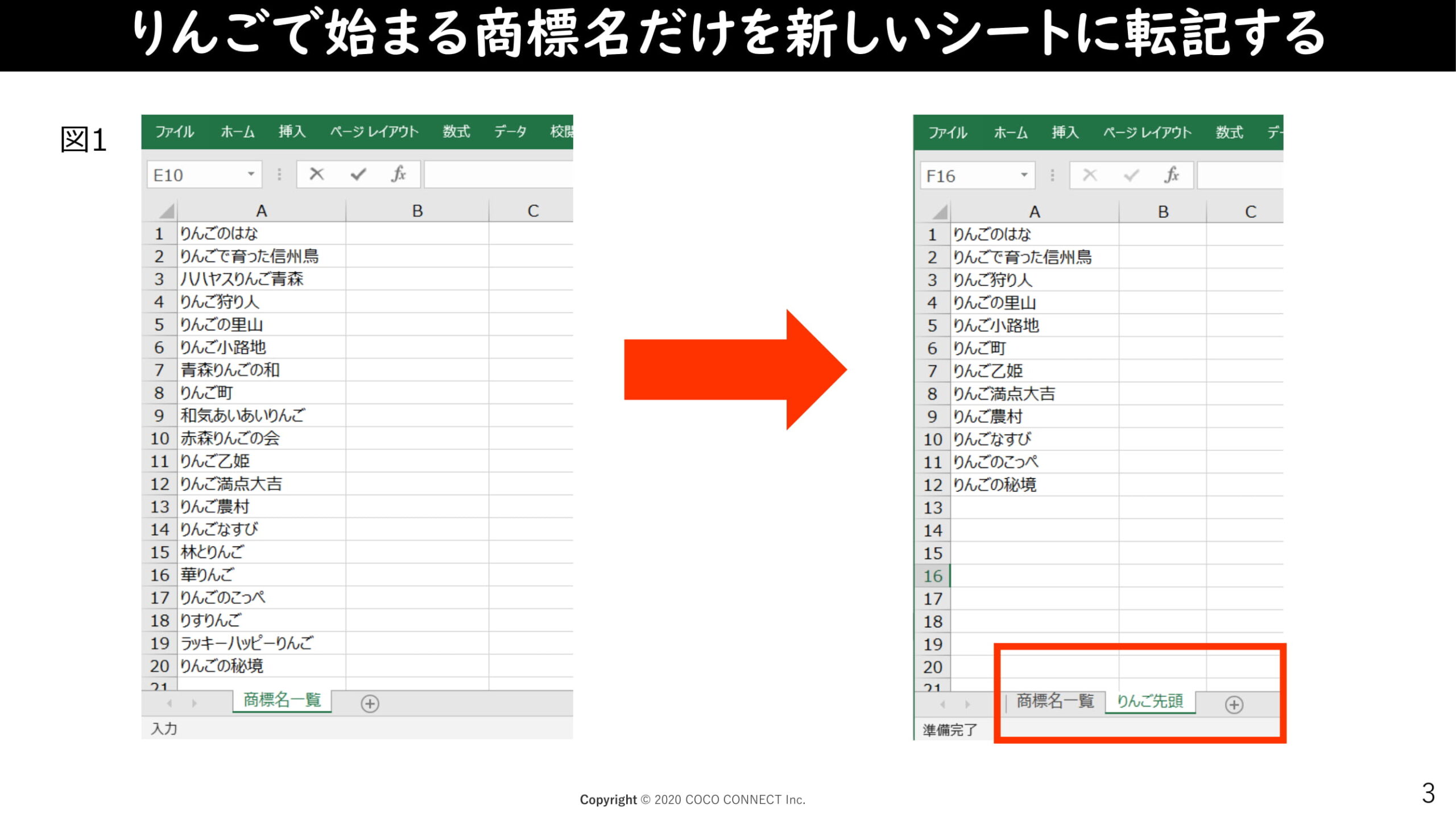
Task: Open Name Box dropdown showing F16
Action: (x=1024, y=175)
